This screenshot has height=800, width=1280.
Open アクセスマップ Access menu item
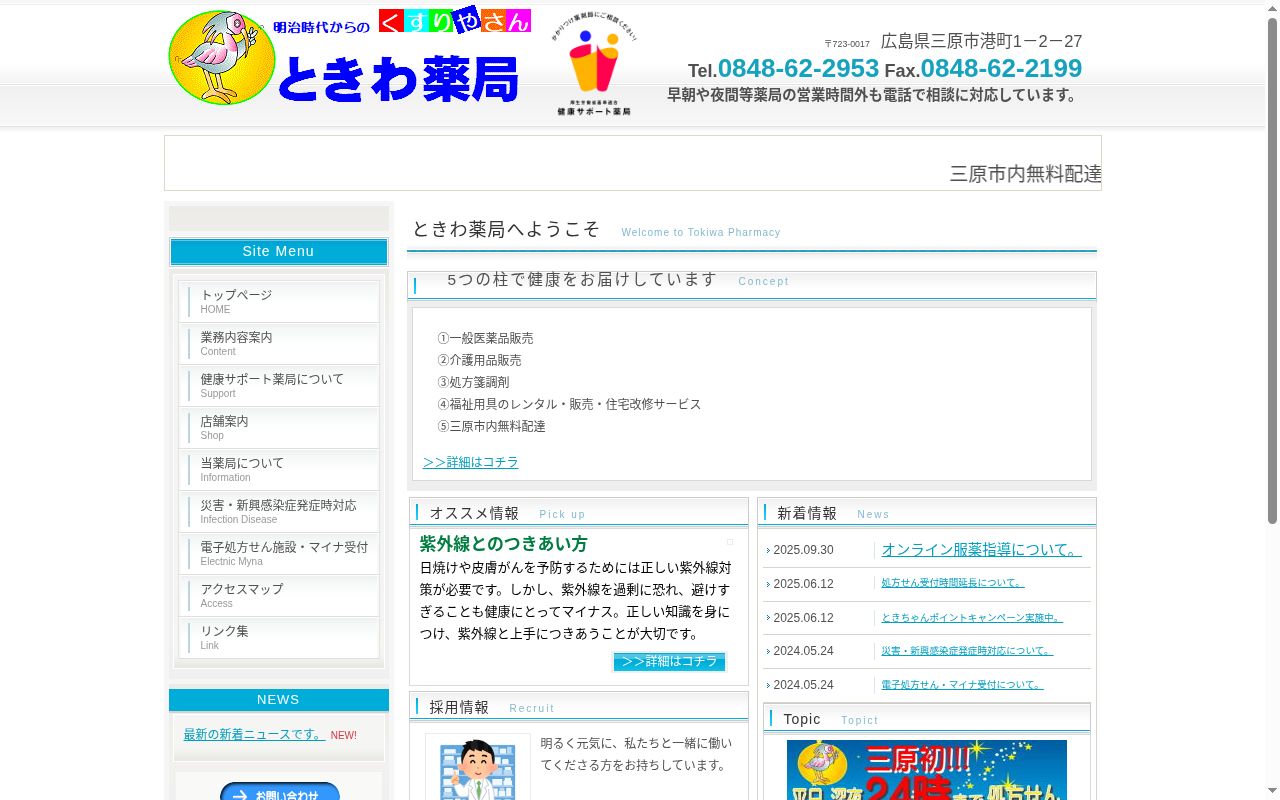[279, 595]
